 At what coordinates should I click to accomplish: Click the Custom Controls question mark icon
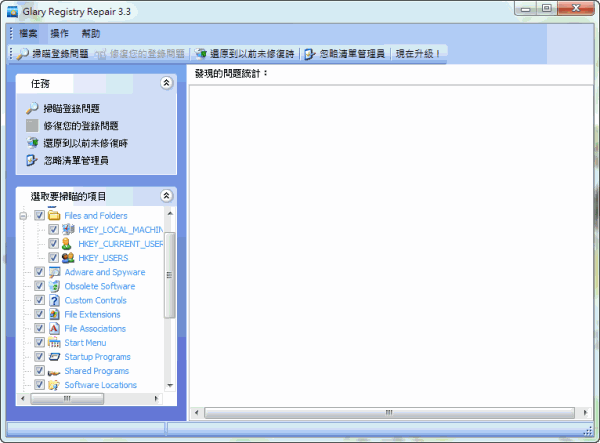tap(54, 300)
